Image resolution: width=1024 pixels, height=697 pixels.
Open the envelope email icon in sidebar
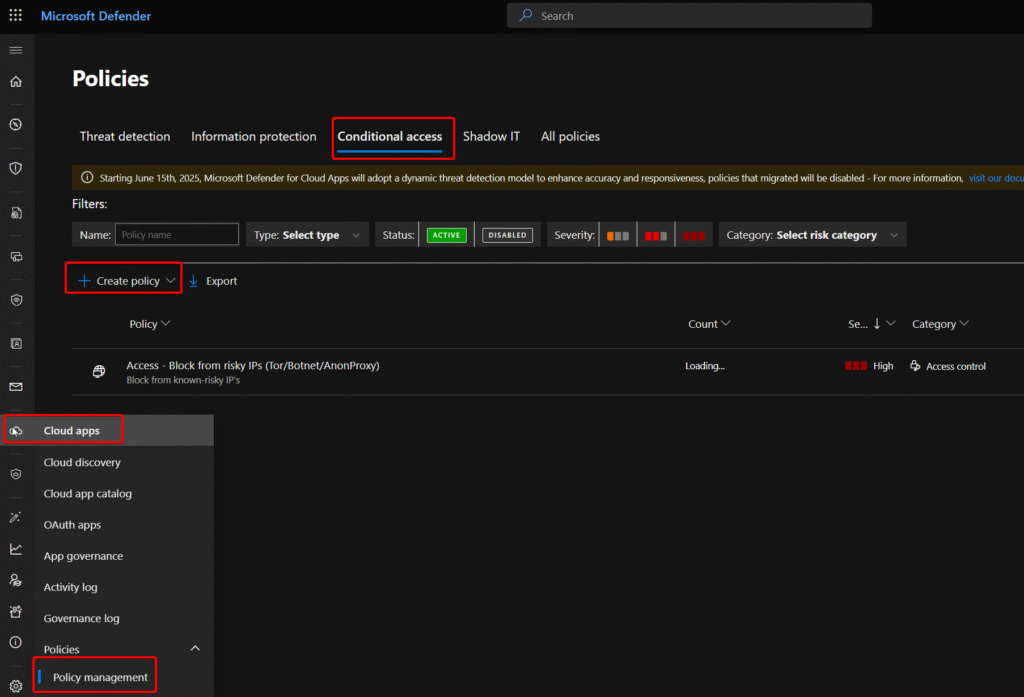click(15, 387)
